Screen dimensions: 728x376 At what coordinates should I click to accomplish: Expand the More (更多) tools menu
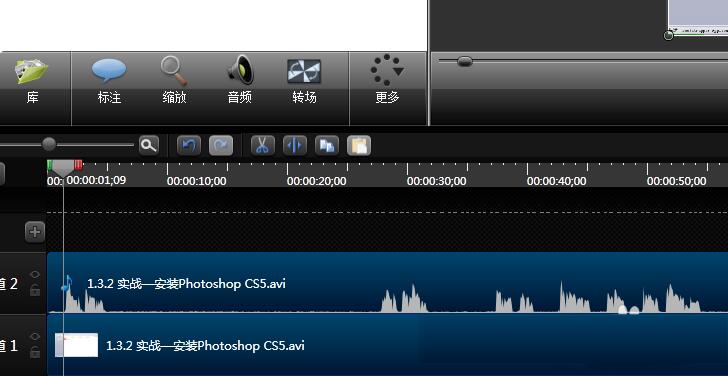[387, 80]
